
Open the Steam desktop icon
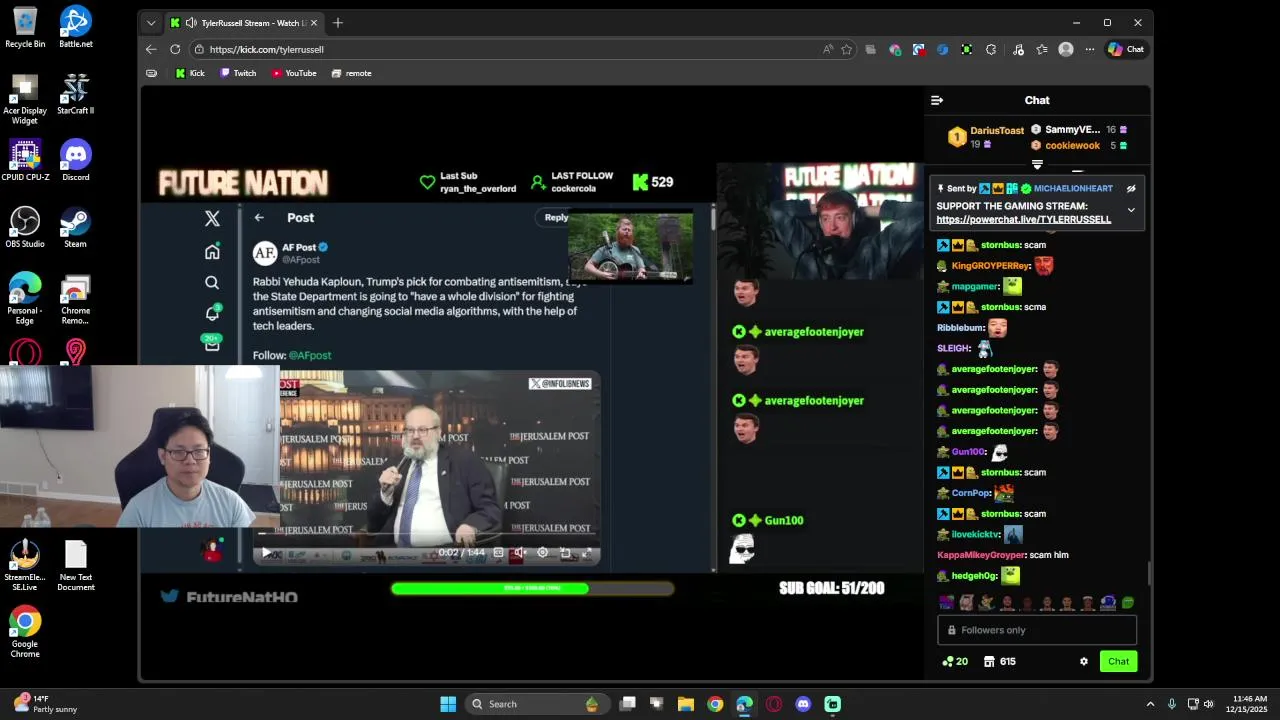pyautogui.click(x=76, y=227)
